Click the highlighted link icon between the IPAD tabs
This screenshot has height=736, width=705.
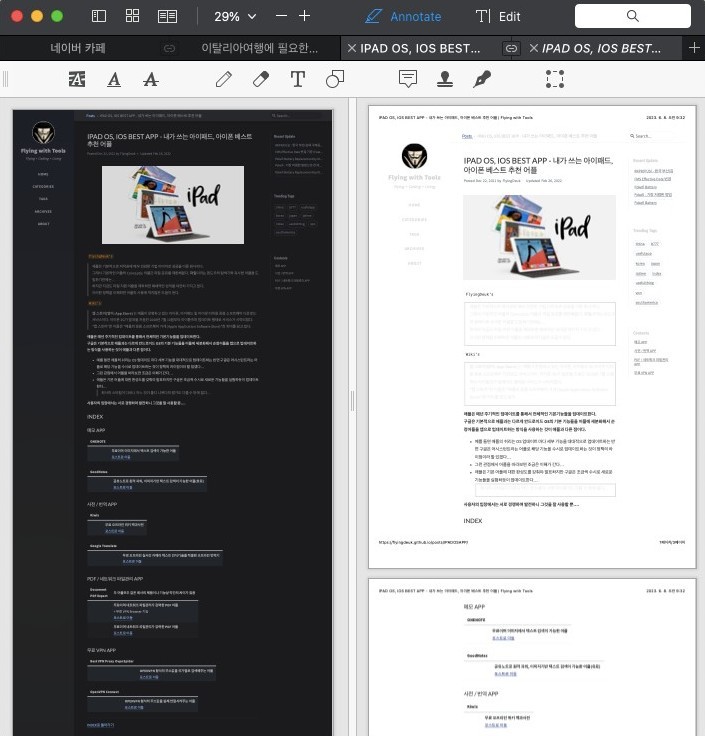click(x=511, y=48)
